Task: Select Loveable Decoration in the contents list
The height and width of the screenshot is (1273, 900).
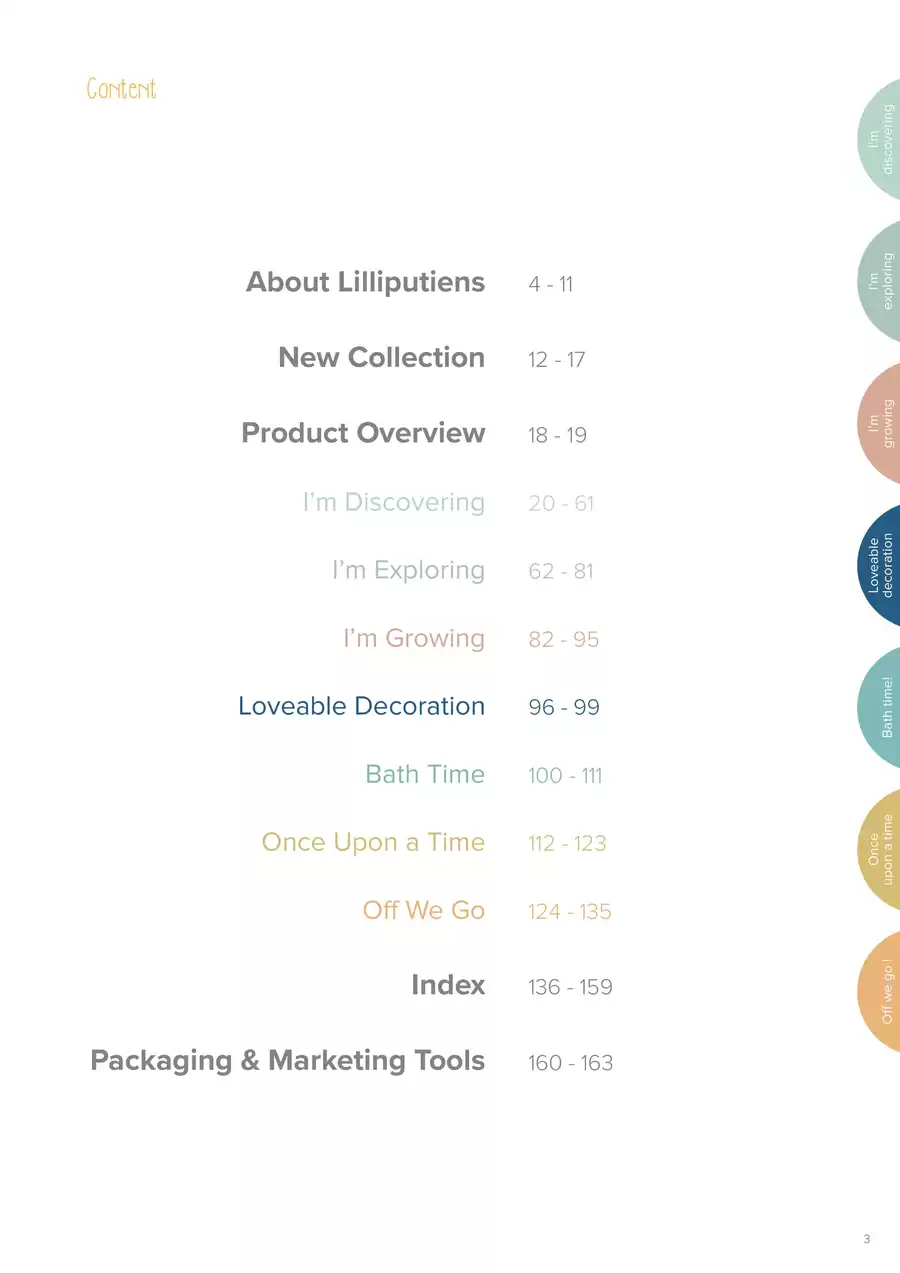Action: click(361, 706)
